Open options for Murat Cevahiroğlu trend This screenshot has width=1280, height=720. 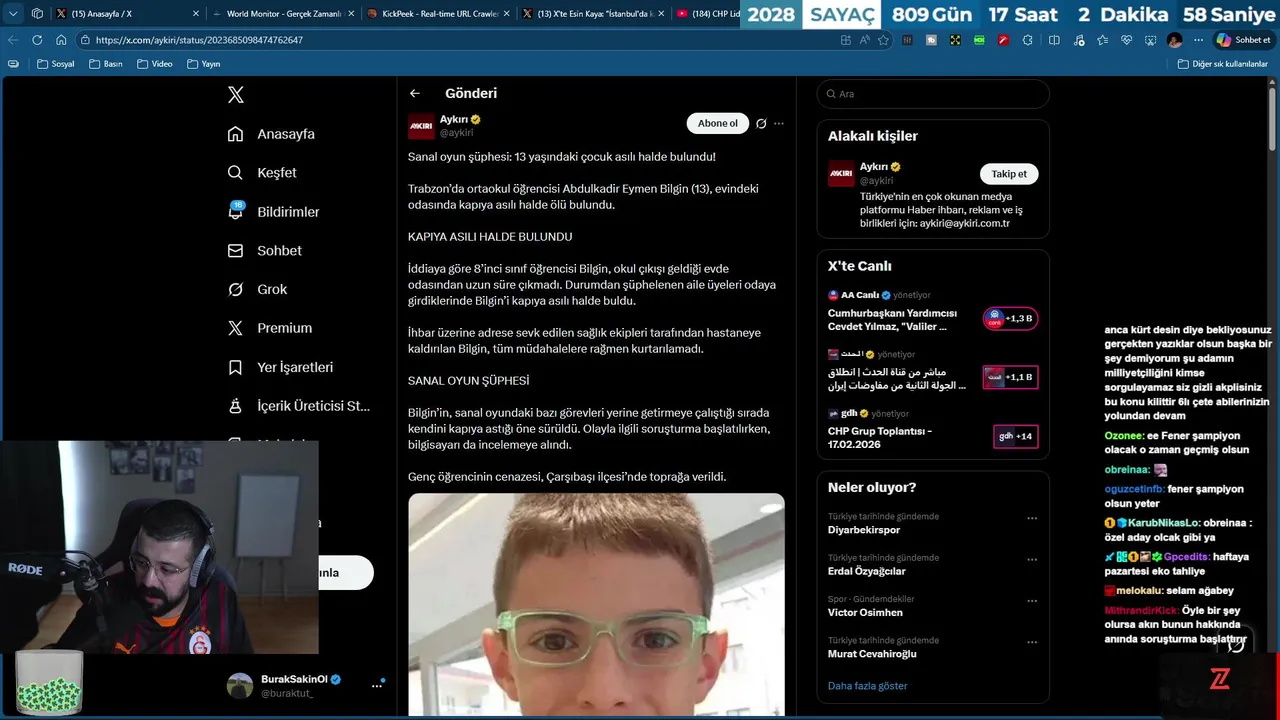pyautogui.click(x=1032, y=642)
